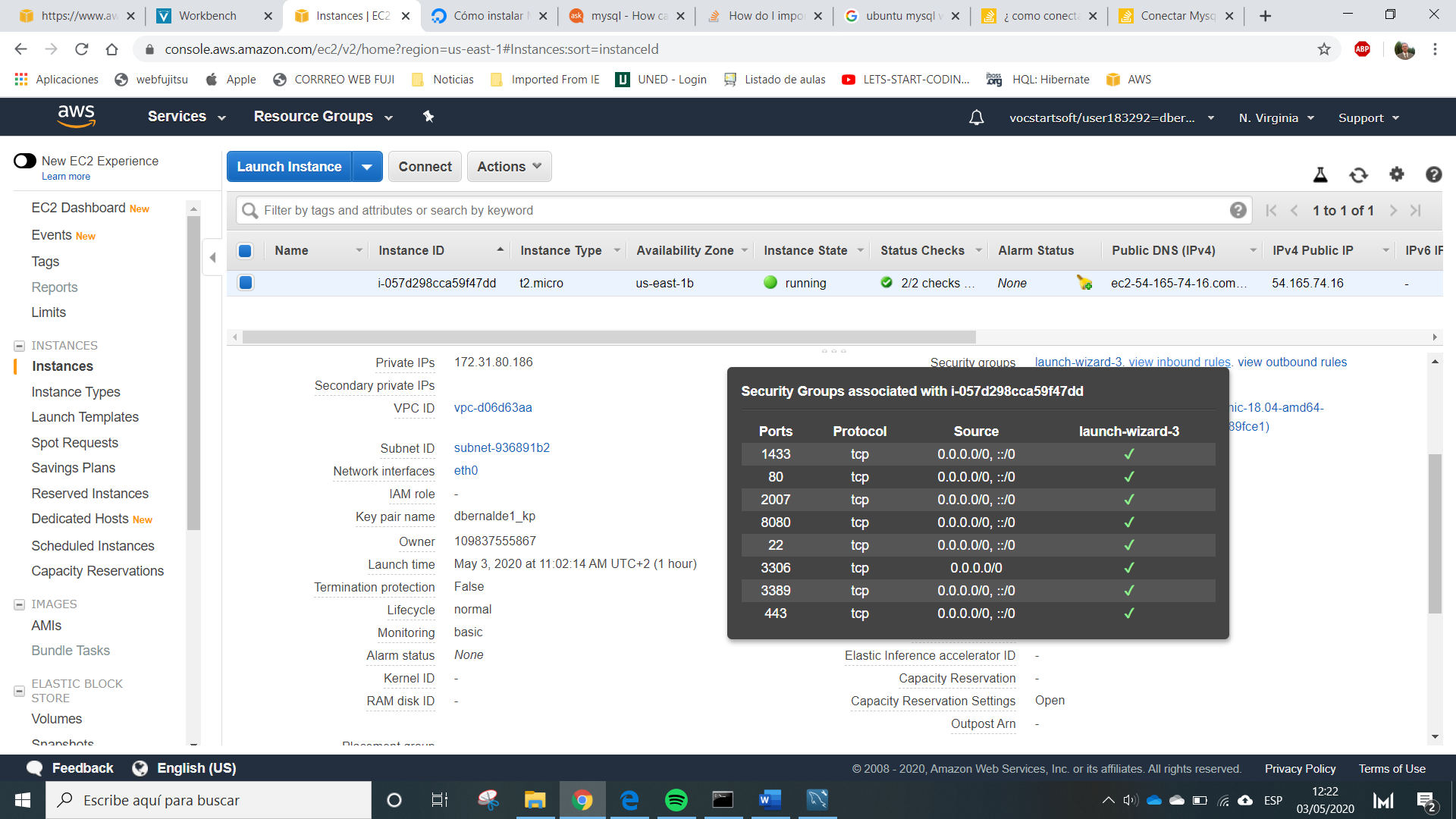Open Instance Types in sidebar
1456x819 pixels.
pos(76,392)
